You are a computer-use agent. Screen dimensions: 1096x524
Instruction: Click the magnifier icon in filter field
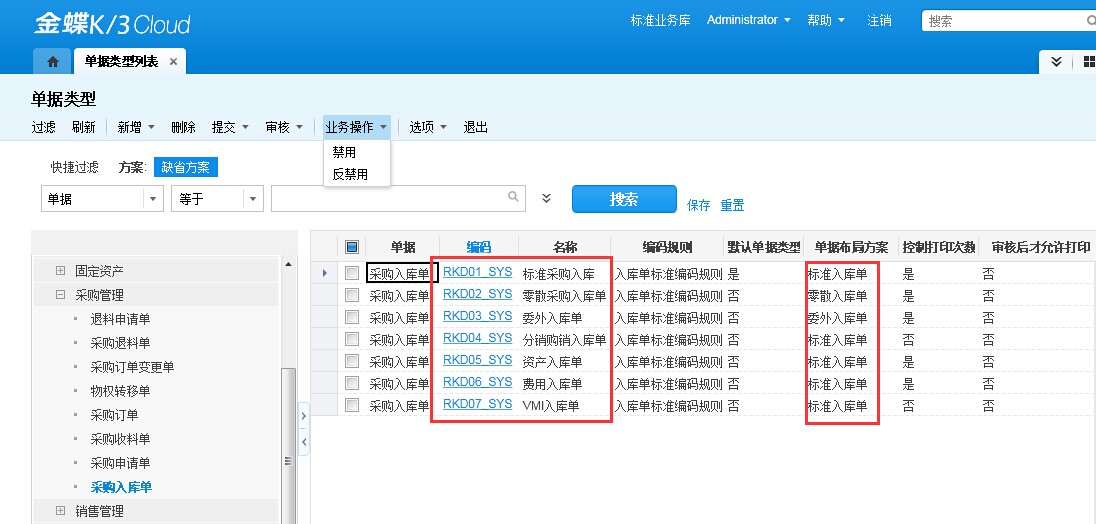point(513,197)
